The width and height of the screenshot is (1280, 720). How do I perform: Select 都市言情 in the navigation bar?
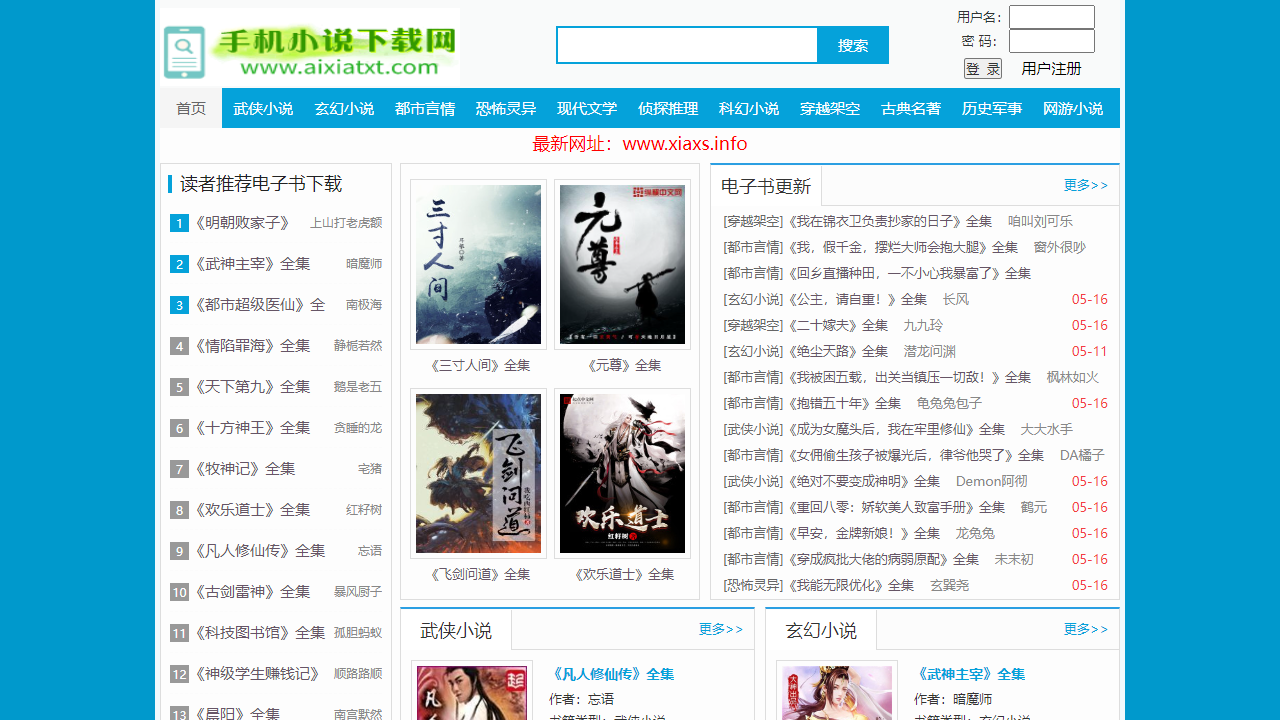pos(425,108)
